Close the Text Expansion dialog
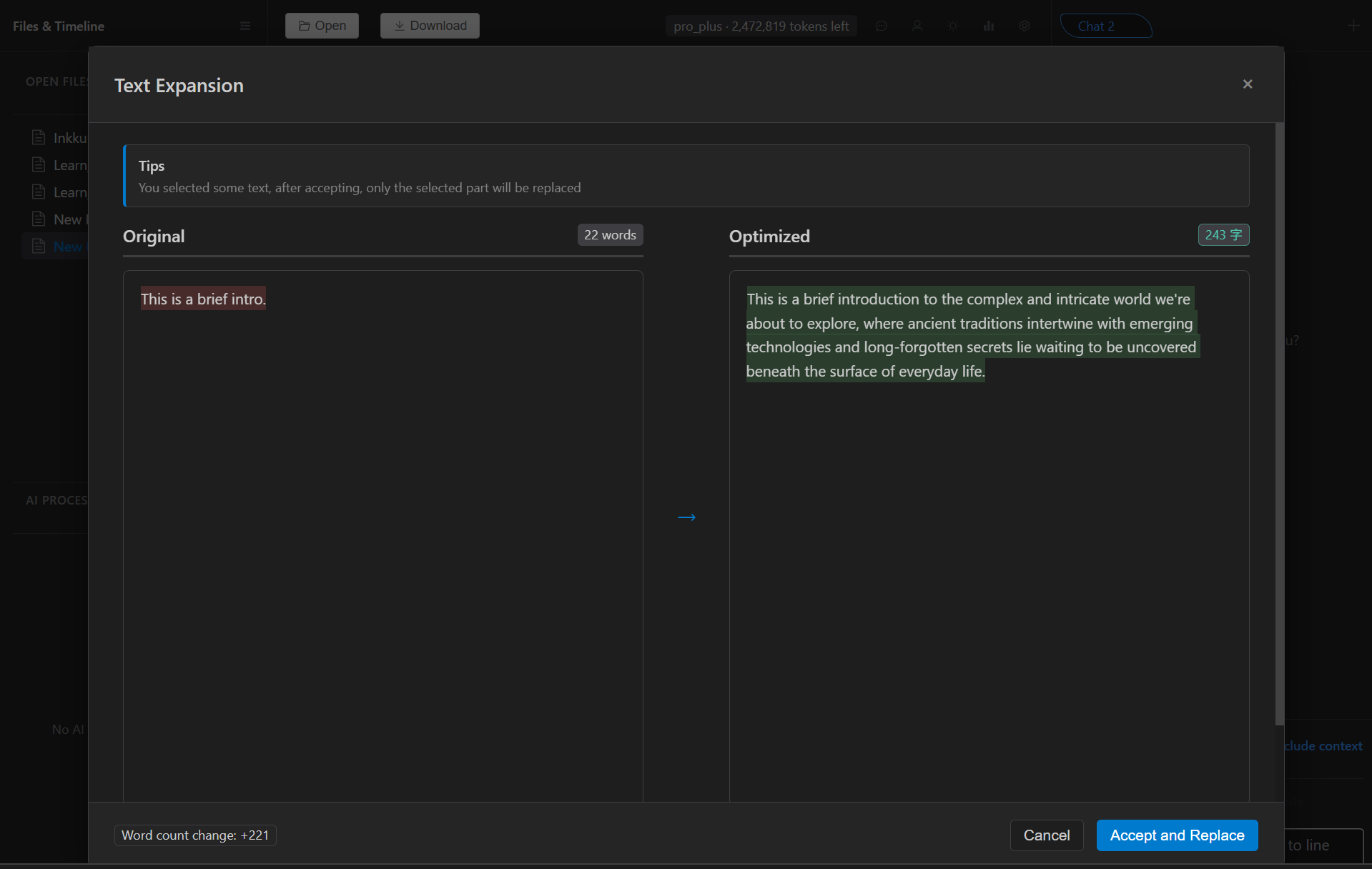Image resolution: width=1372 pixels, height=869 pixels. pyautogui.click(x=1247, y=84)
